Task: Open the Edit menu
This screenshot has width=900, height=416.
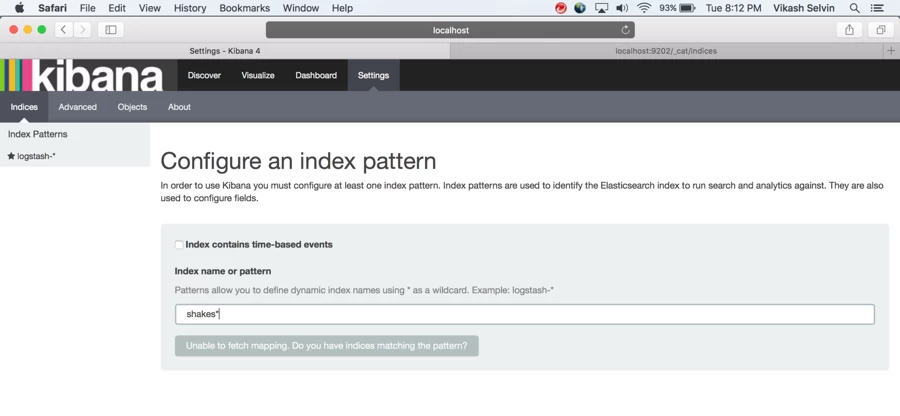Action: click(117, 8)
